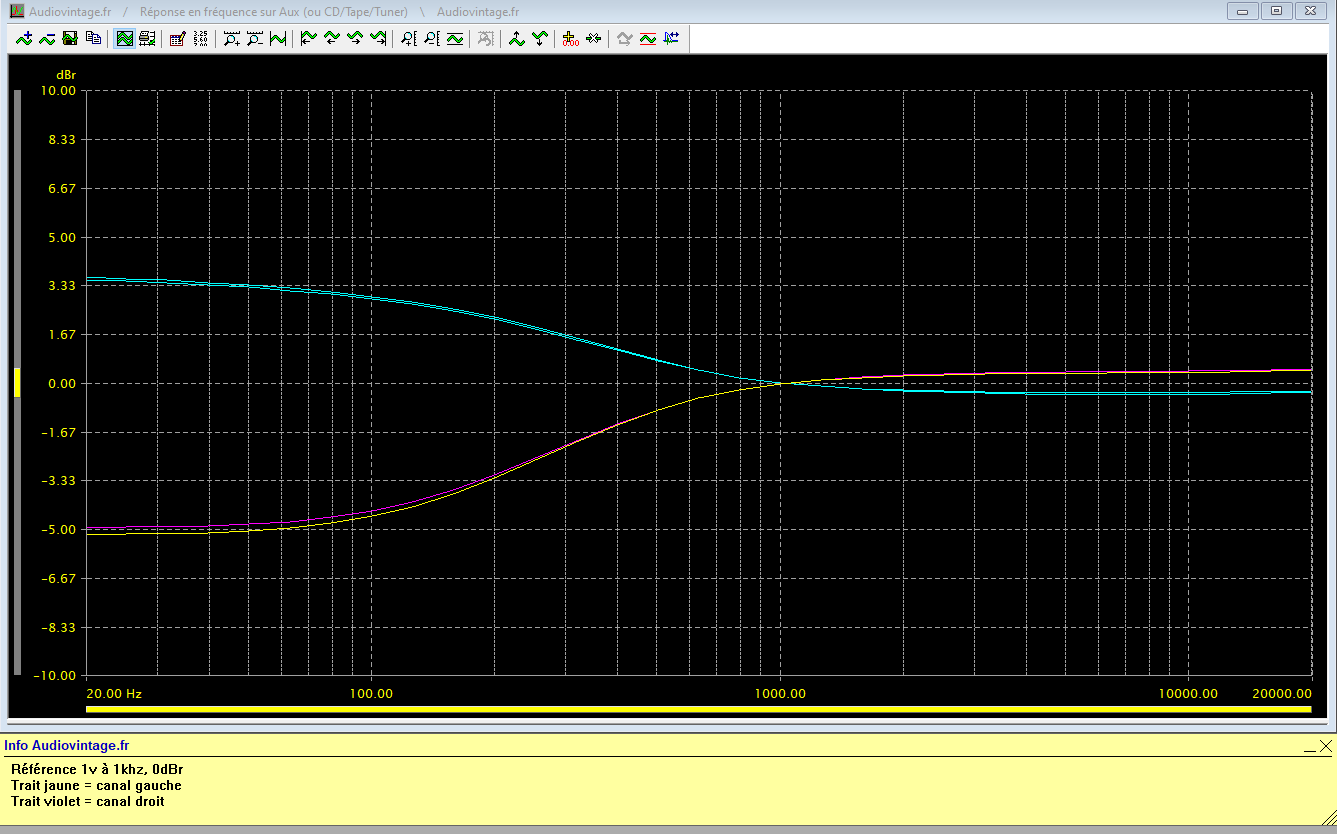This screenshot has height=834, width=1337.
Task: Click the step cursor right on curve icon
Action: pyautogui.click(x=355, y=39)
